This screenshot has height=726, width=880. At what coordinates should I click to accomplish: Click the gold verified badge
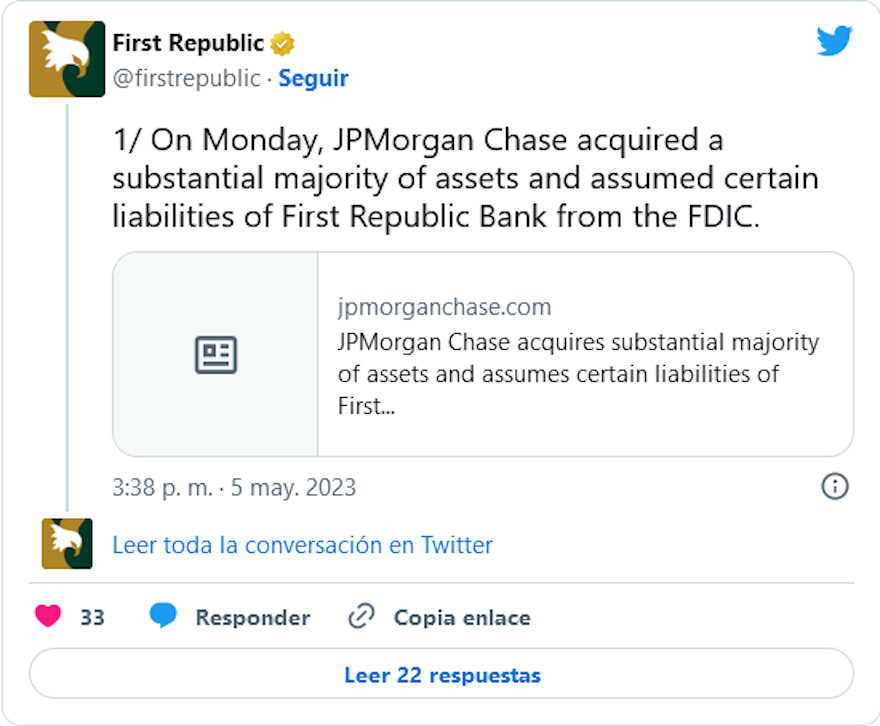(283, 44)
